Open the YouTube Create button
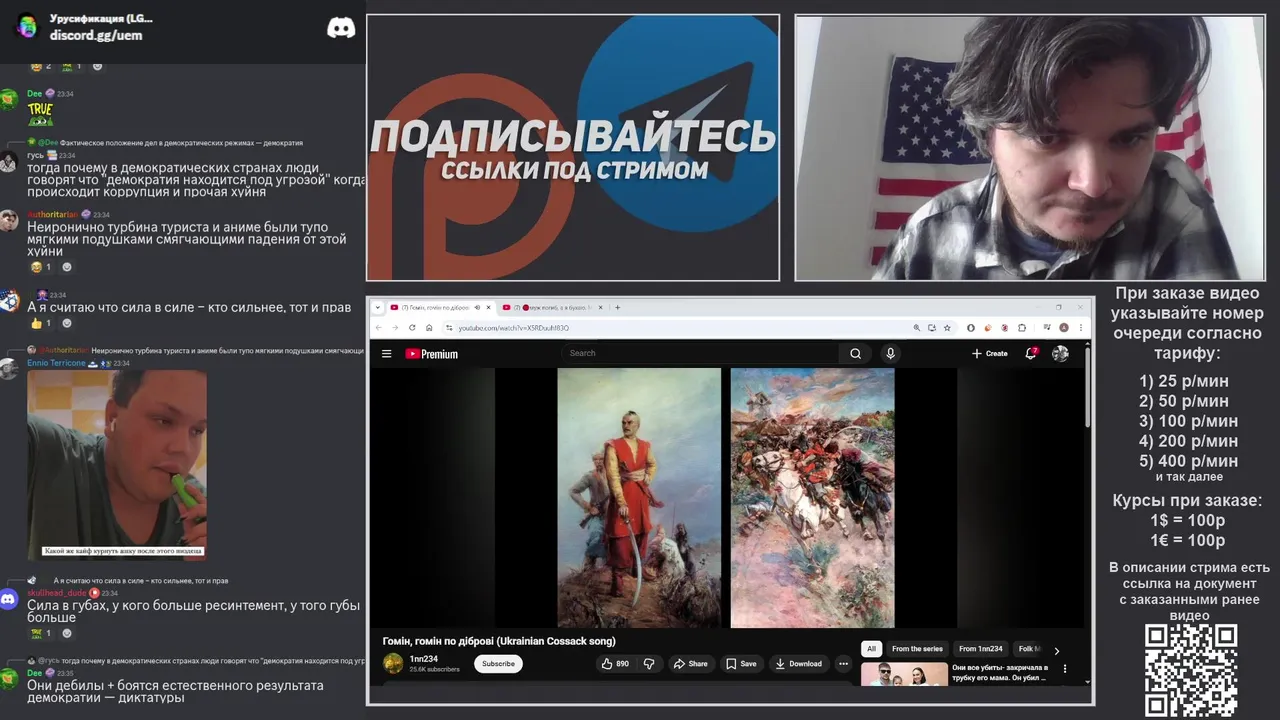 point(989,353)
